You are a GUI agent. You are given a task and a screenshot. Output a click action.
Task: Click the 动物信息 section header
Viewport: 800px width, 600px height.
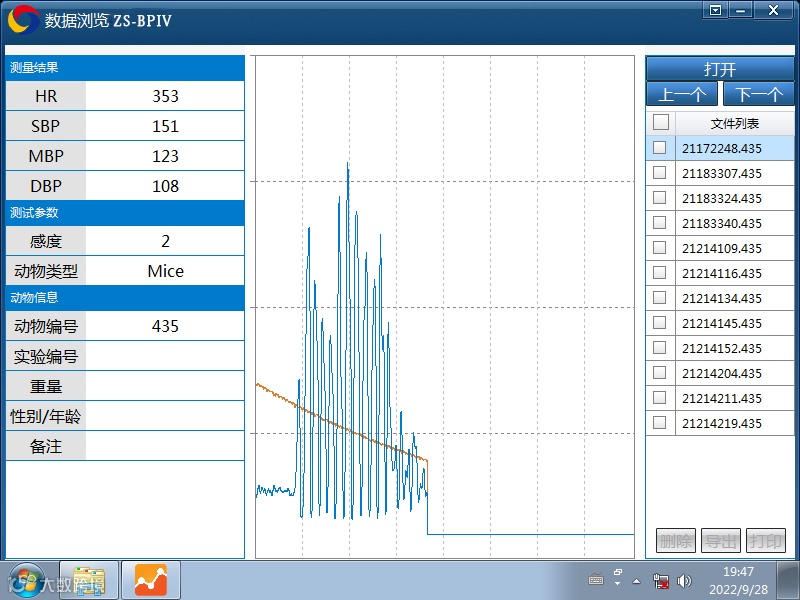point(125,297)
